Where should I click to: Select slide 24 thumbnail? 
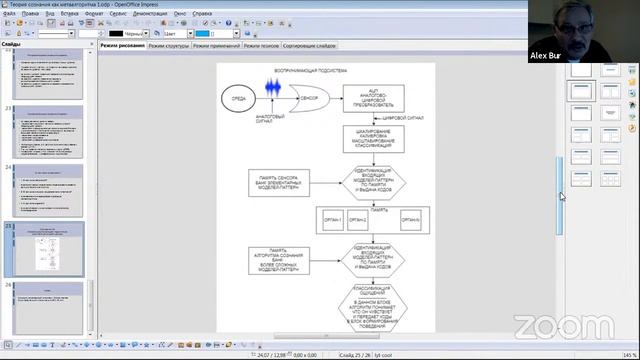tap(48, 190)
